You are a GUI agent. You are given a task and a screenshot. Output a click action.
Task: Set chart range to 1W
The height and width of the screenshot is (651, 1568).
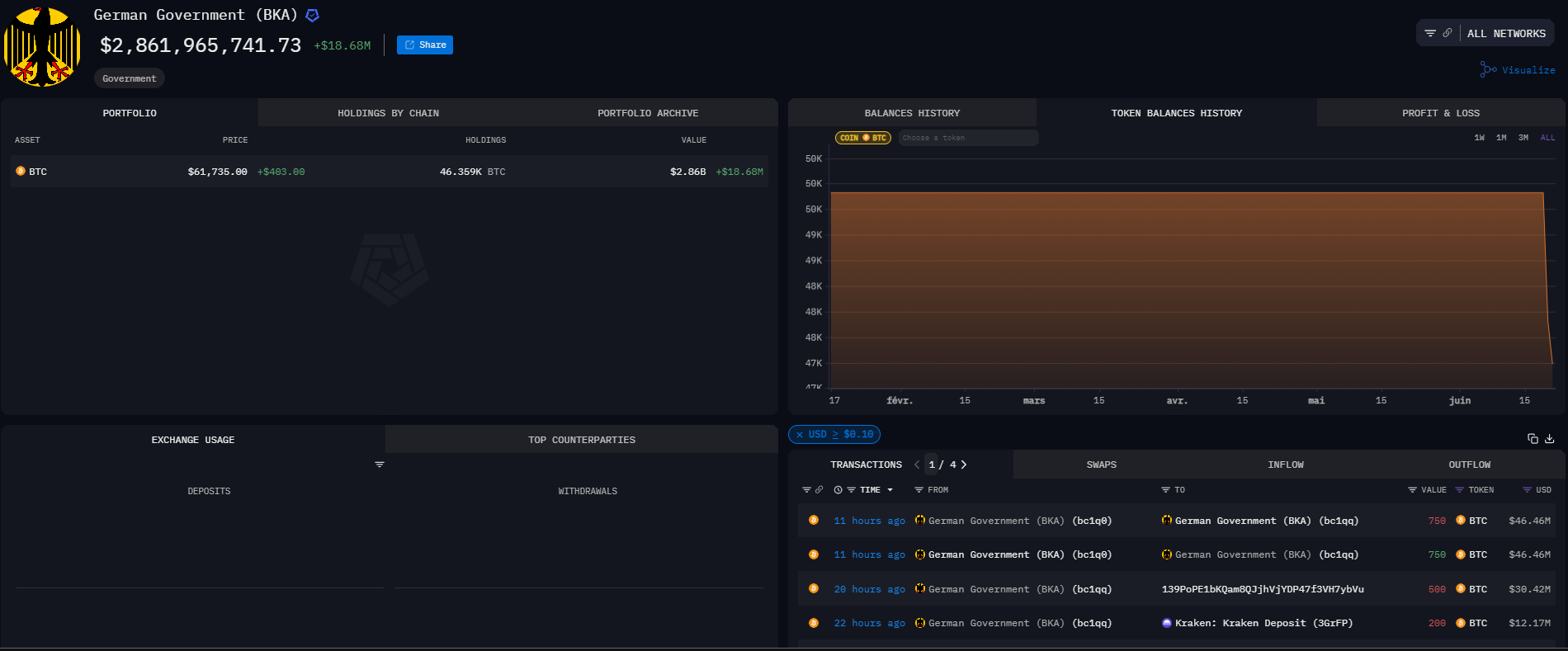tap(1480, 138)
